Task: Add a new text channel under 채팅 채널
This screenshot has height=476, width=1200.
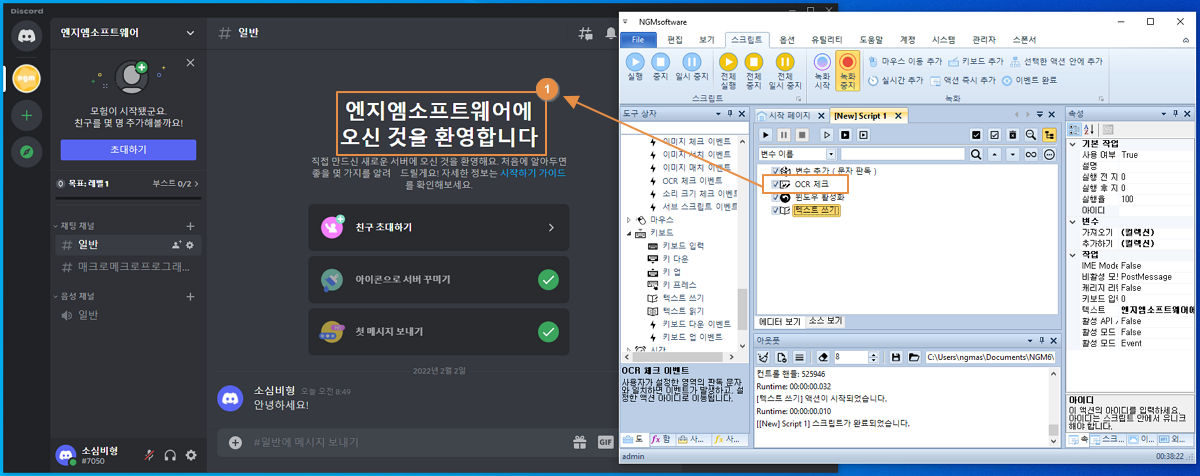Action: tap(190, 226)
